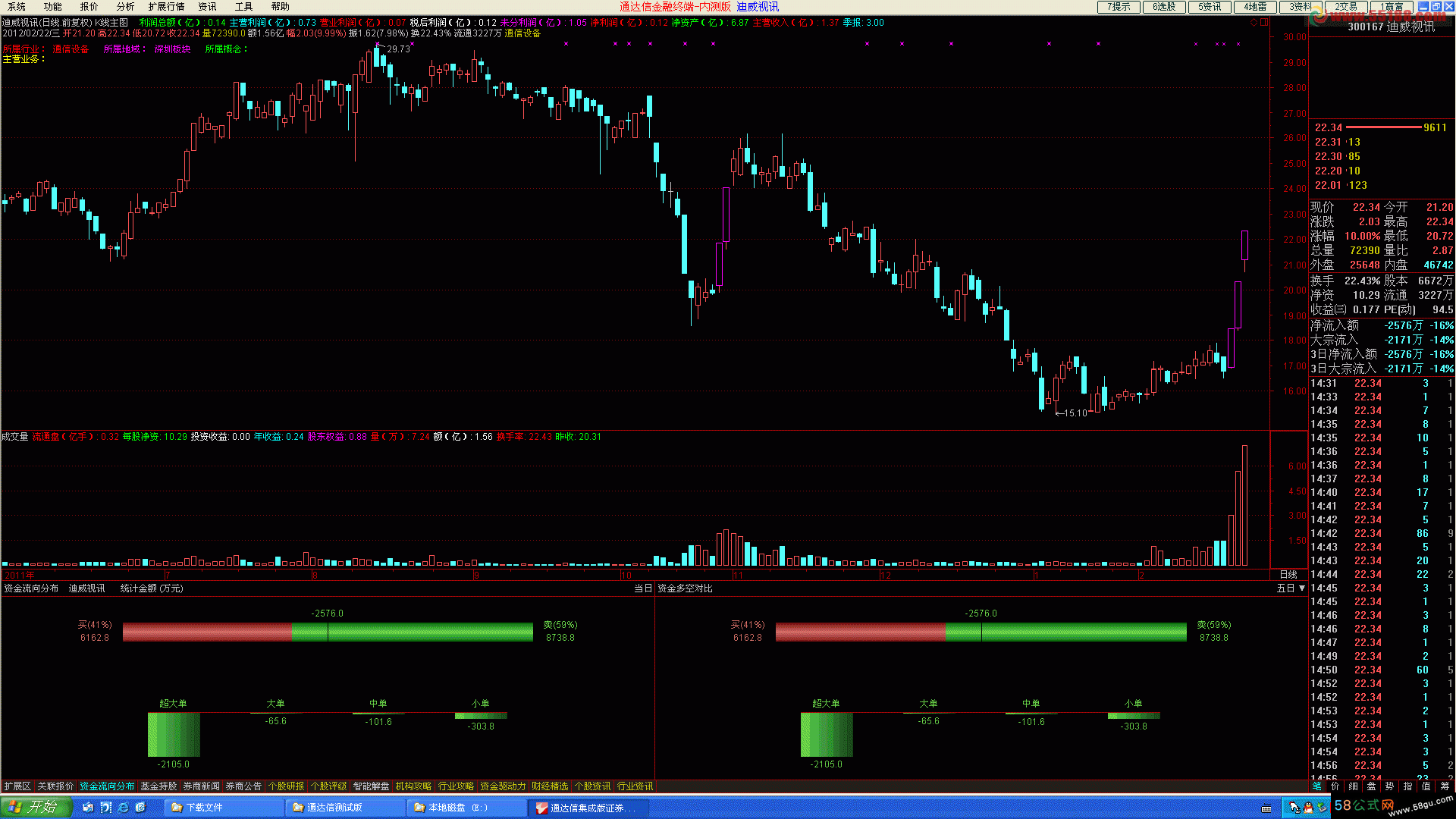Select the 笔 tick detail tab
Viewport: 1456px width, 819px height.
[x=1316, y=786]
